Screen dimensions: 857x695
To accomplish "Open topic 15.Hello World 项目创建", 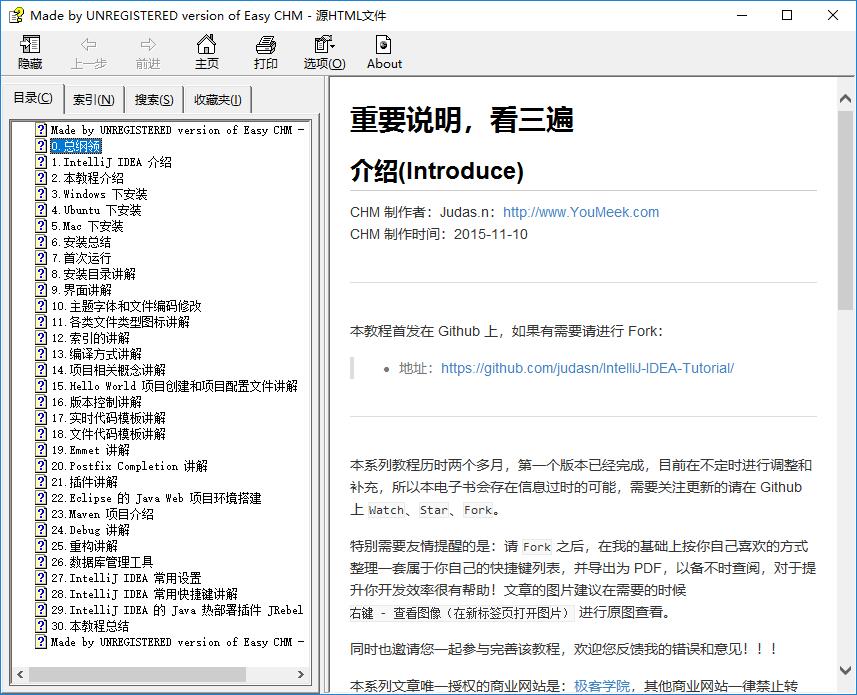I will [x=174, y=386].
